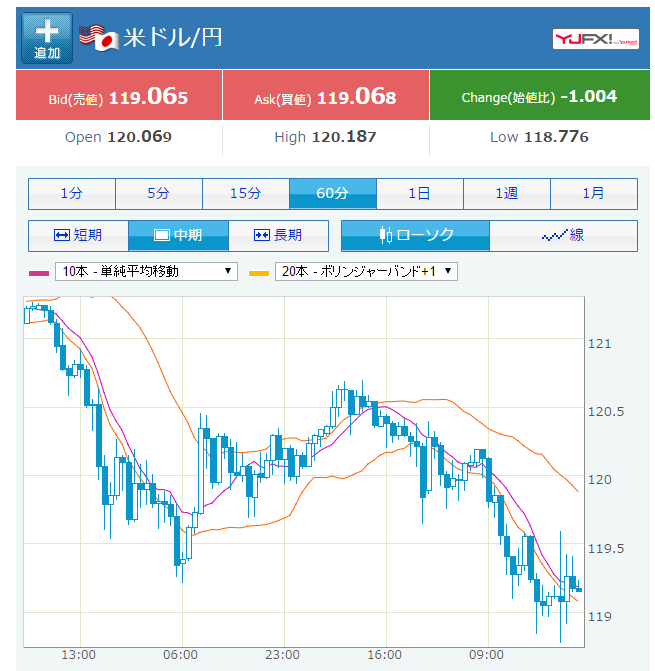
Task: Click the US/Japan flag currency icon
Action: pyautogui.click(x=99, y=37)
